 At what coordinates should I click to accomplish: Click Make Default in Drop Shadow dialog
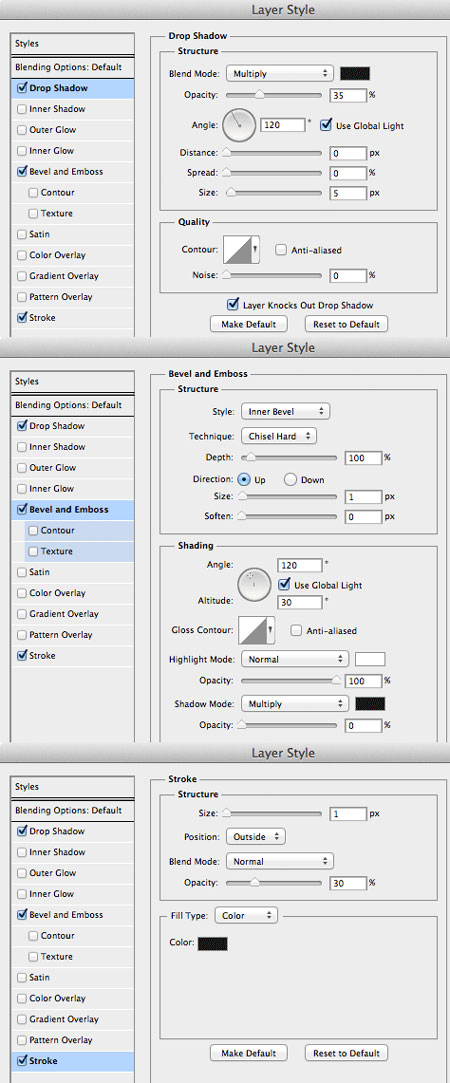point(248,324)
